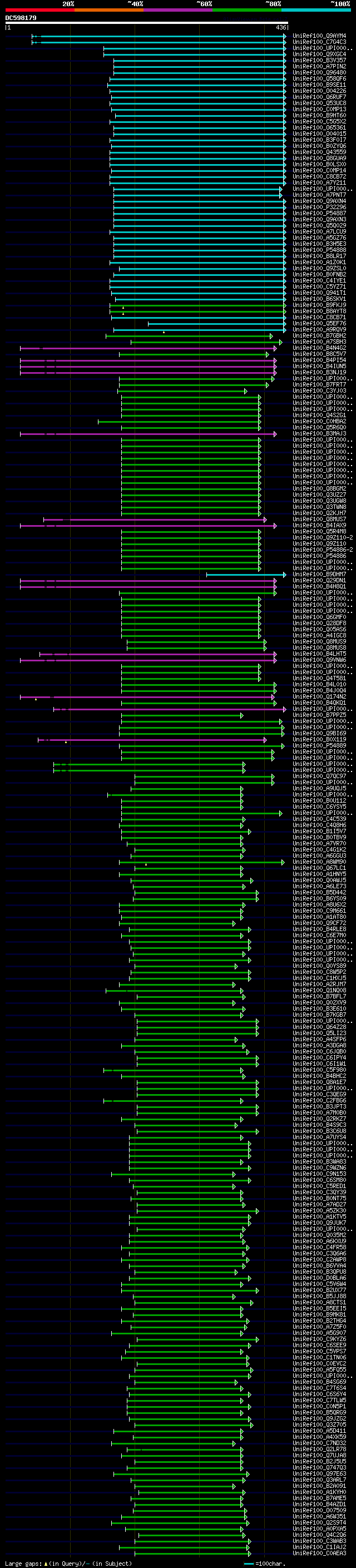Select the UniRef100_B7FRT7 label

[319, 384]
